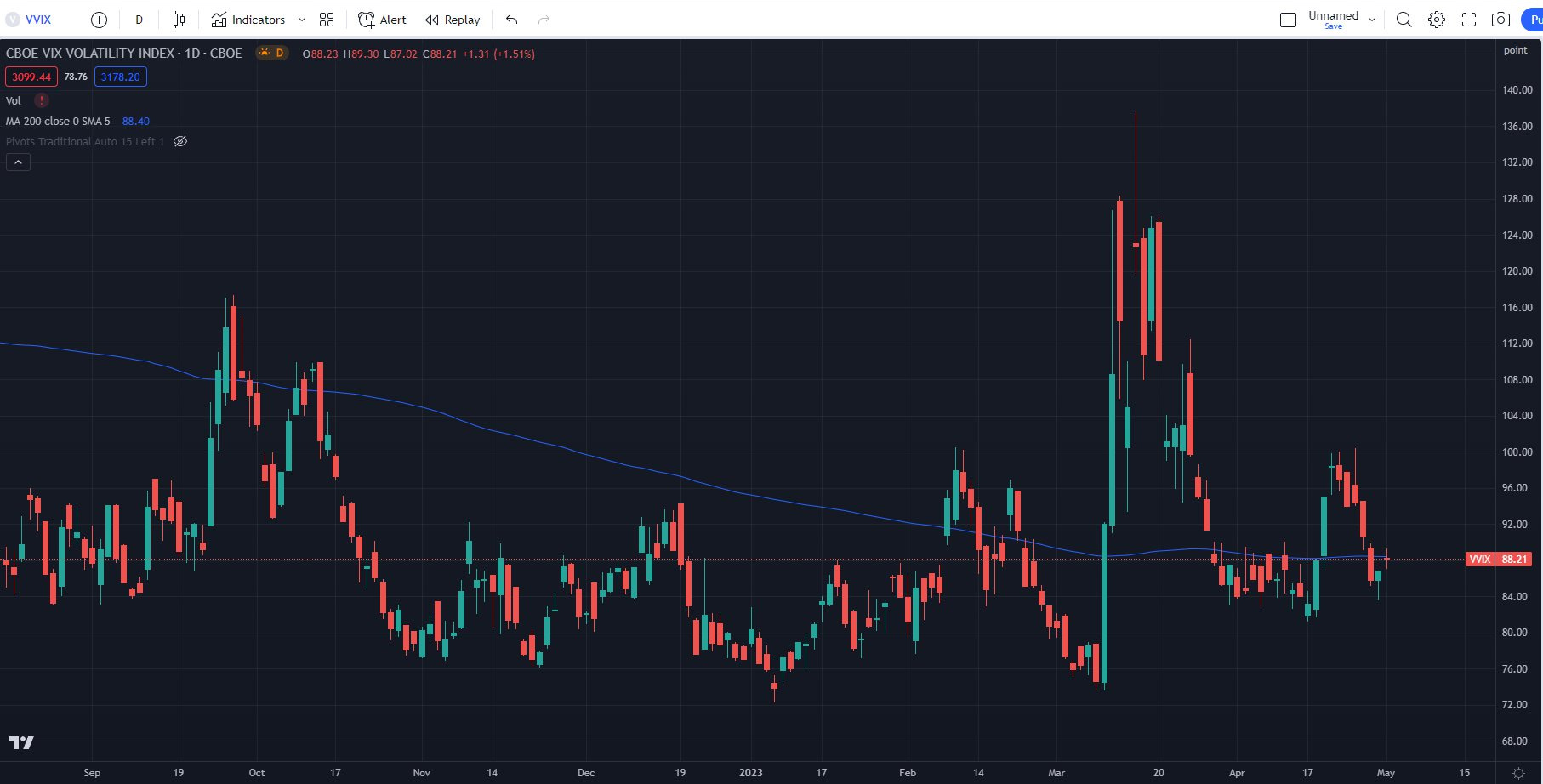Click the May label on time axis
The image size is (1543, 784).
click(1386, 773)
